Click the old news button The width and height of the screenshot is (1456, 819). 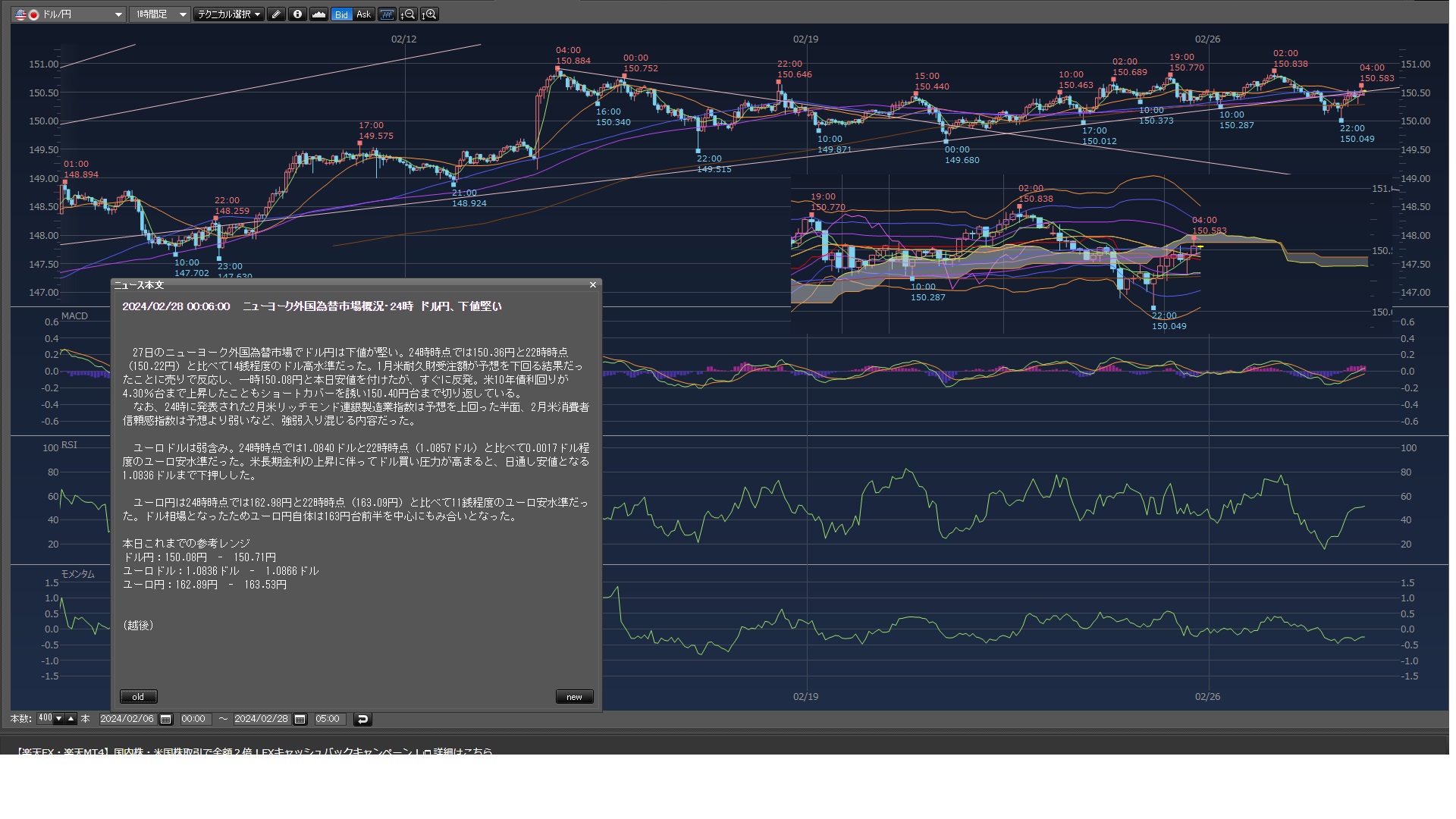click(138, 697)
